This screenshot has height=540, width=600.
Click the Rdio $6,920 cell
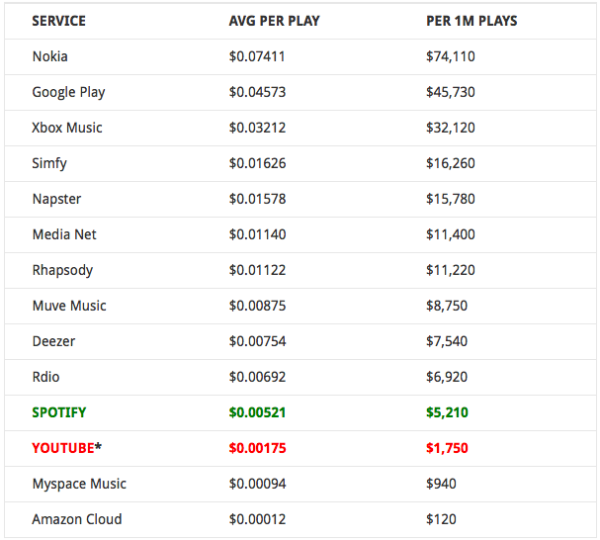(x=446, y=376)
